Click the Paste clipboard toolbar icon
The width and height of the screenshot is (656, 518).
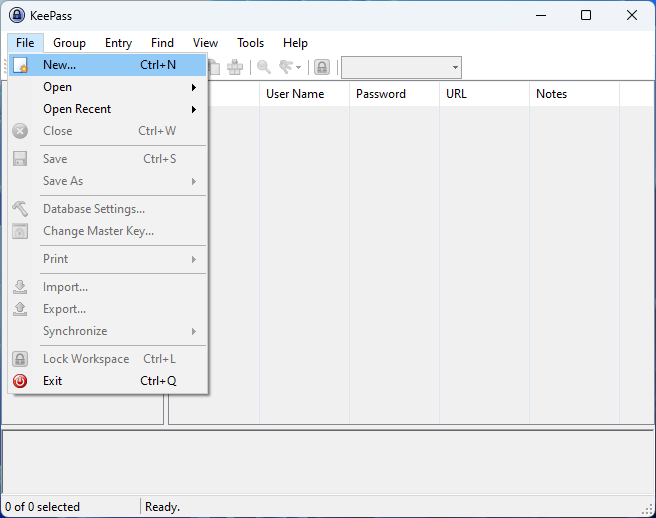[214, 67]
